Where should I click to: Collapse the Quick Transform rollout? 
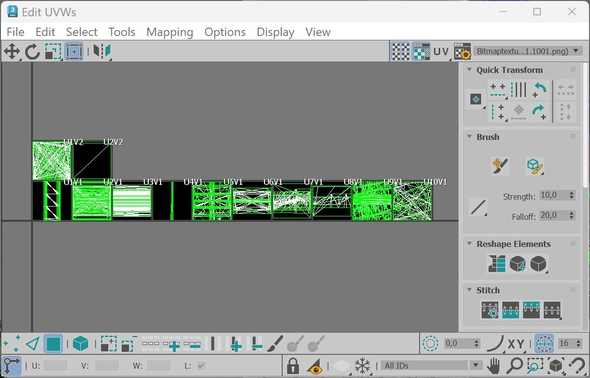(469, 70)
